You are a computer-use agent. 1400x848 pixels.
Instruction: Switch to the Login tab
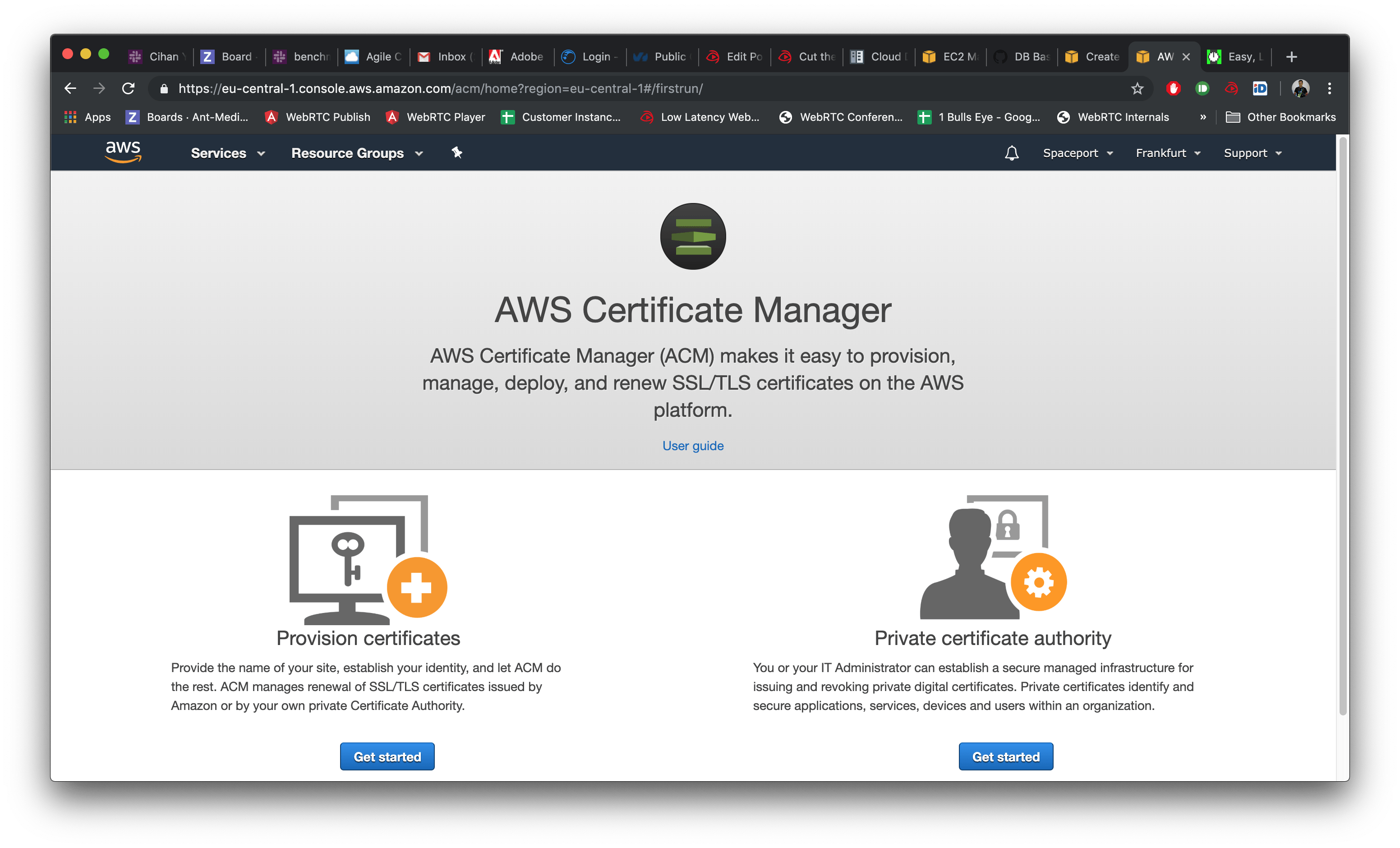coord(590,57)
